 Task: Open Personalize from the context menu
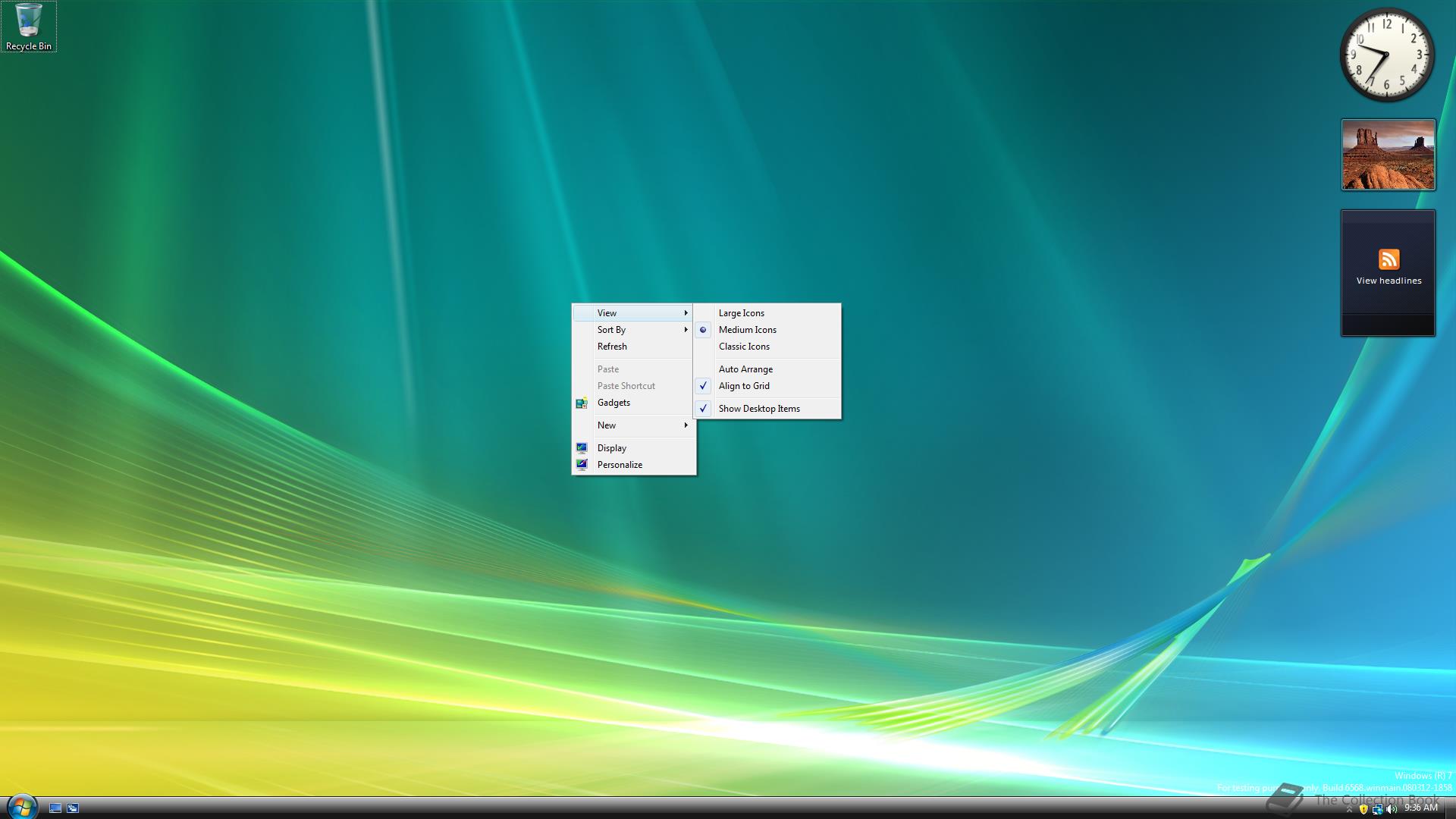pos(620,465)
